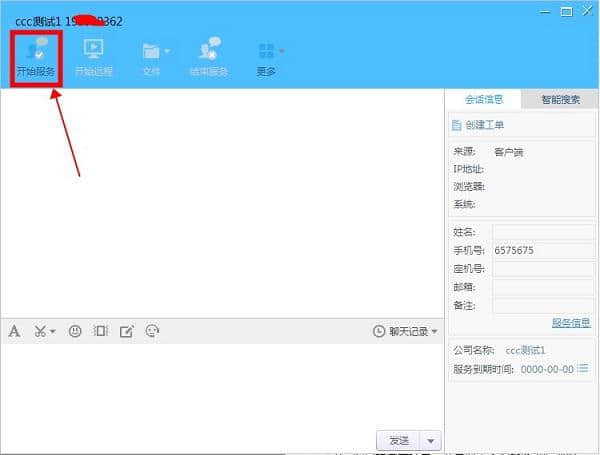
Task: Click the screen shake window icon
Action: tap(100, 331)
